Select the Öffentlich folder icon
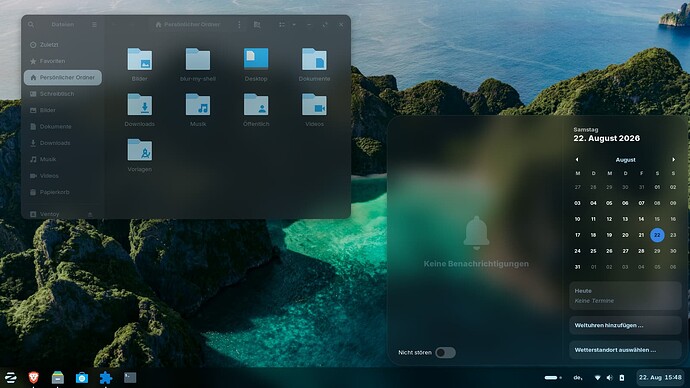Image resolution: width=690 pixels, height=388 pixels. [x=256, y=105]
